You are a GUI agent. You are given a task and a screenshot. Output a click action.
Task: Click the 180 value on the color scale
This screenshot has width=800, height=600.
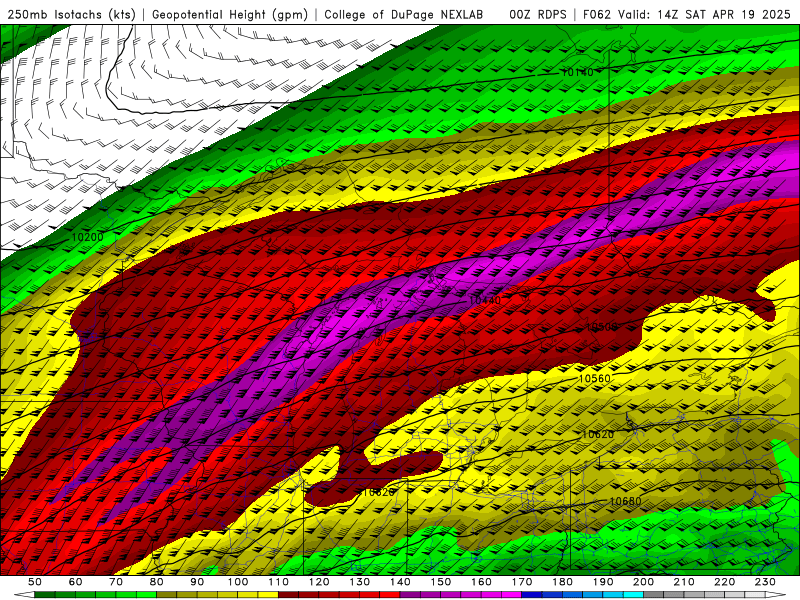coord(562,582)
